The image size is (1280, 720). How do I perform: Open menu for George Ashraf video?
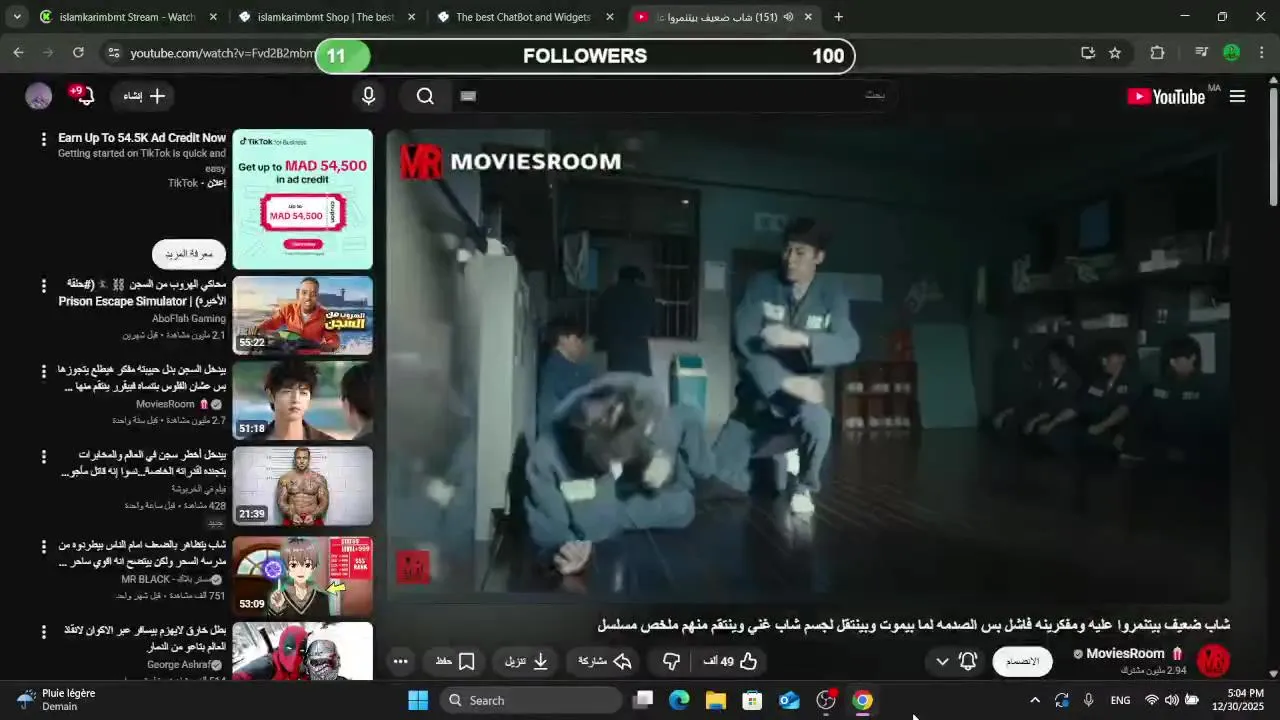[43, 632]
